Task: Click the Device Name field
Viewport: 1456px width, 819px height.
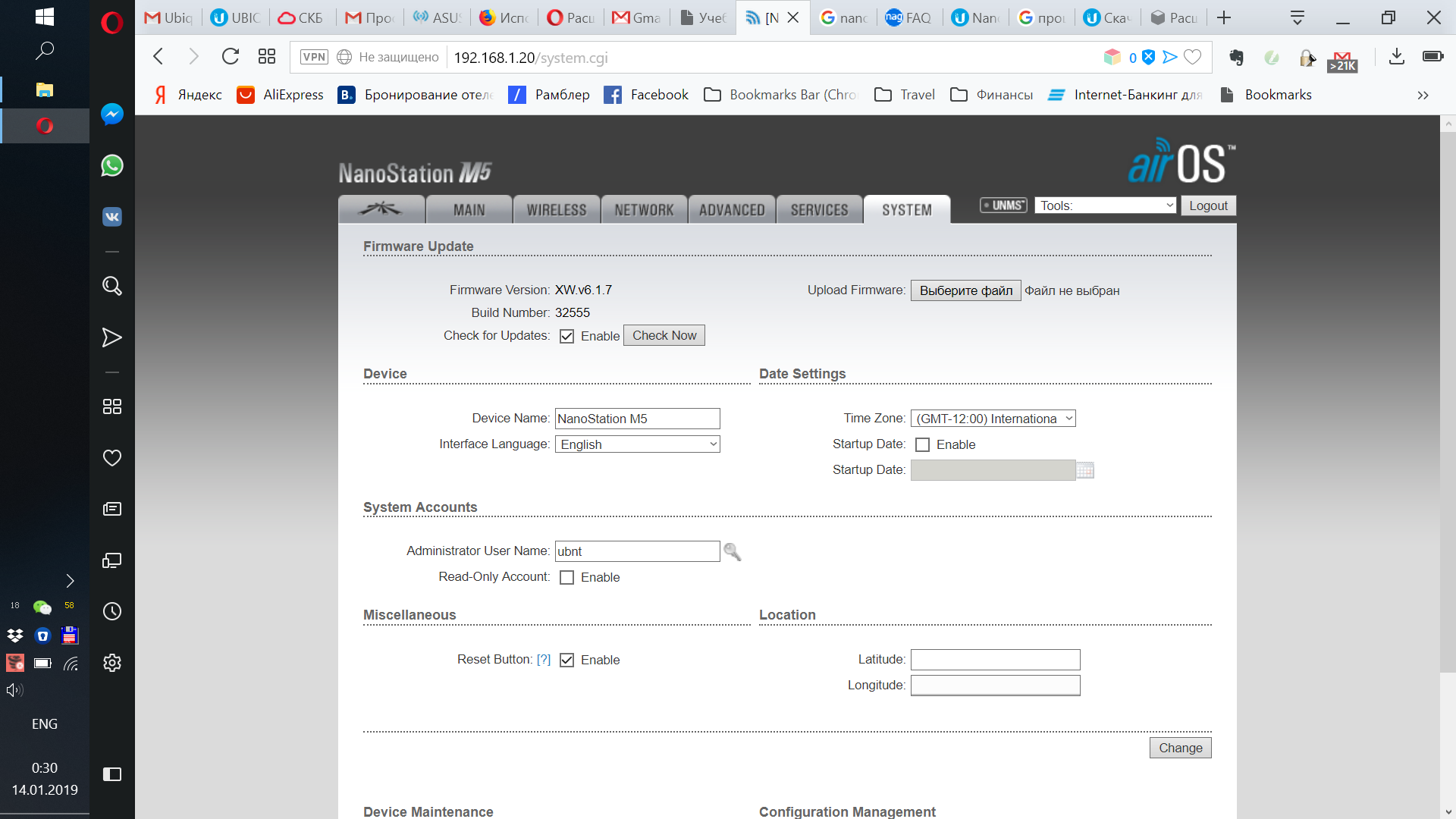Action: click(x=637, y=419)
